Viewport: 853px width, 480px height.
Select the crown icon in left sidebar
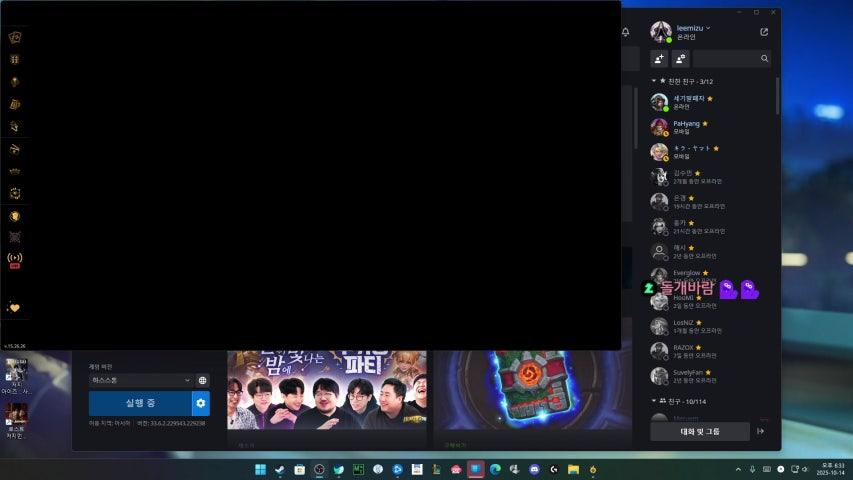pyautogui.click(x=15, y=171)
